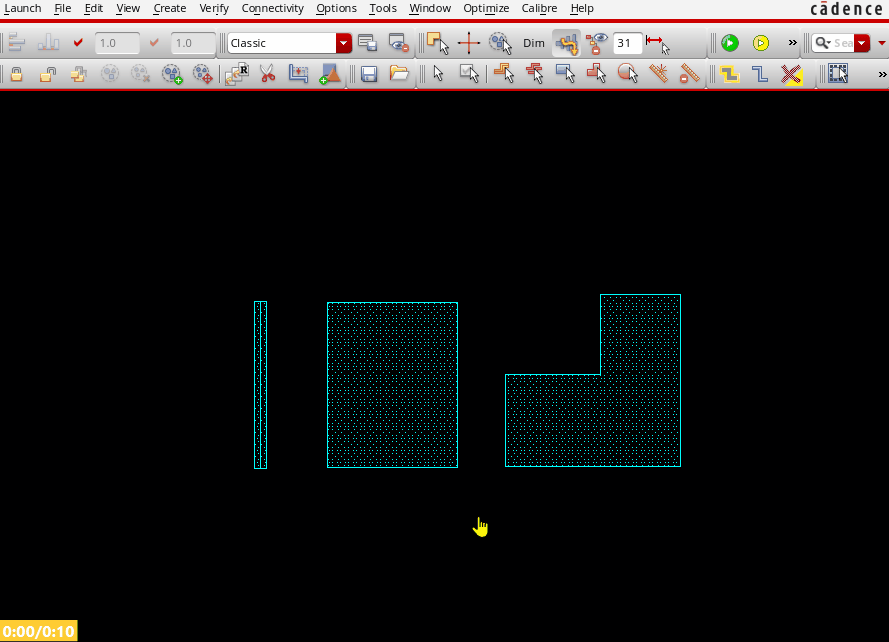Select the red crosshair snap icon

coord(469,43)
